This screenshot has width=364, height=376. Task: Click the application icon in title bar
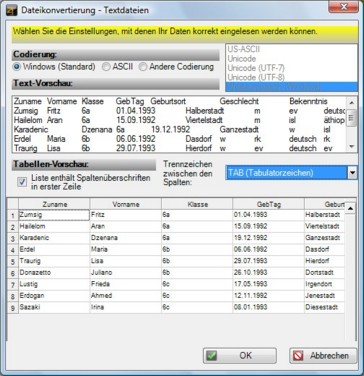(11, 10)
